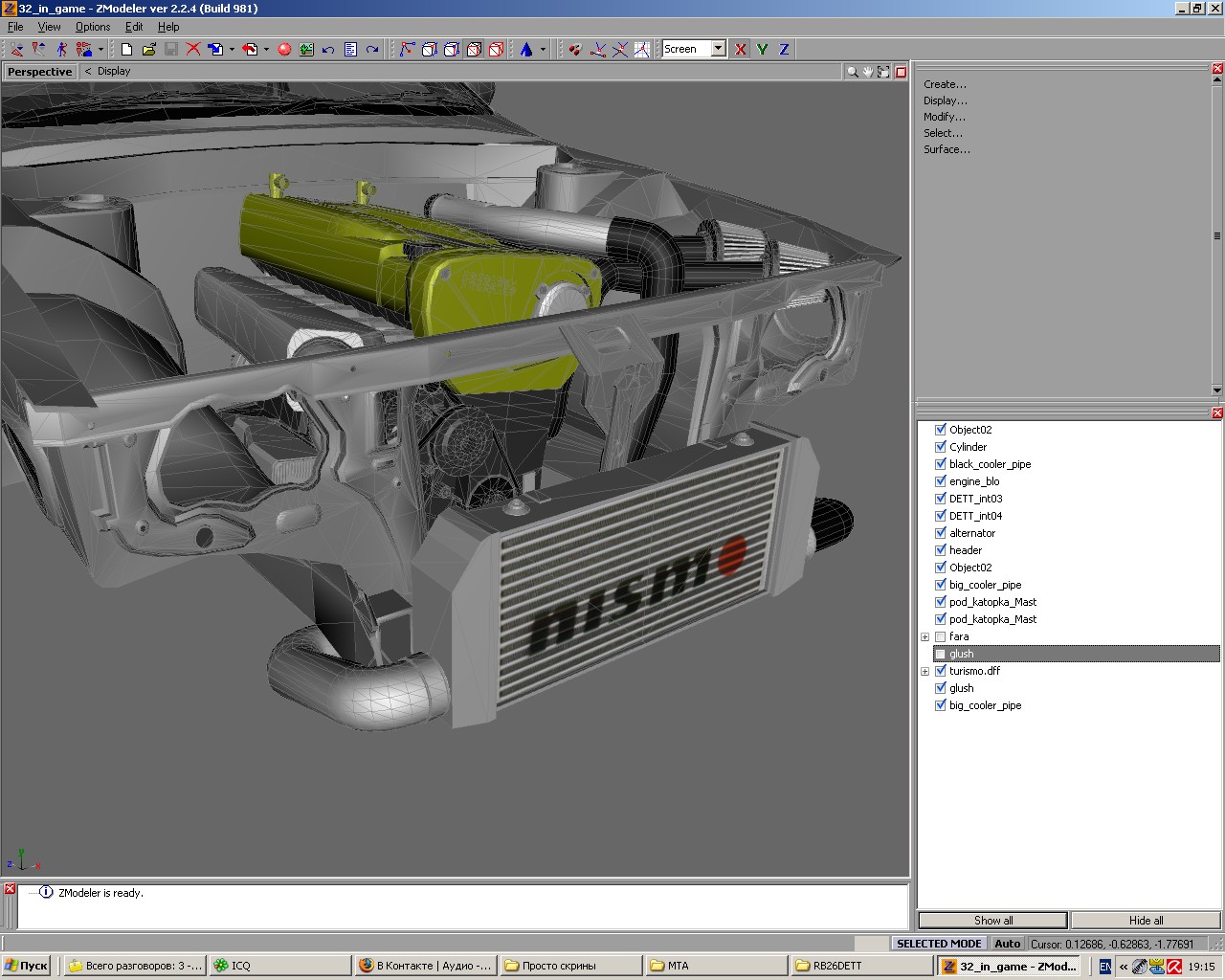Image resolution: width=1225 pixels, height=980 pixels.
Task: Expand the Surface... command group
Action: point(947,149)
